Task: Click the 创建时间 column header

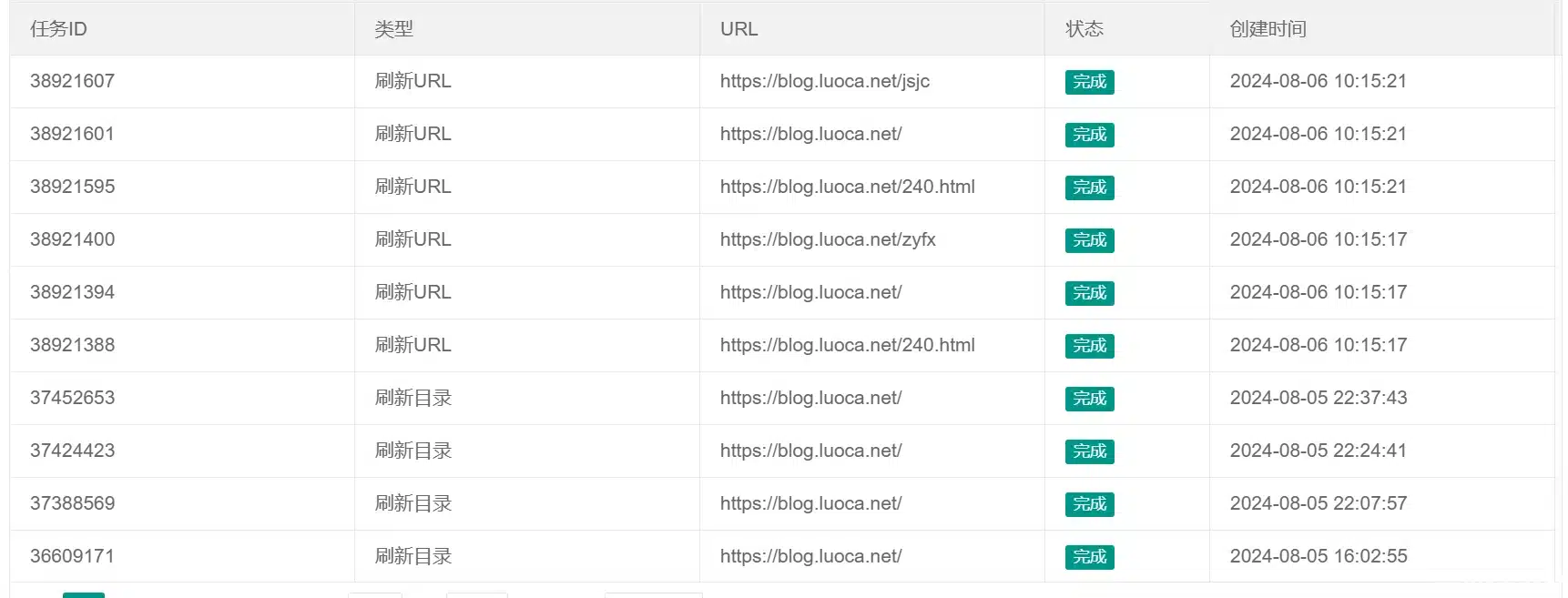Action: coord(1268,29)
